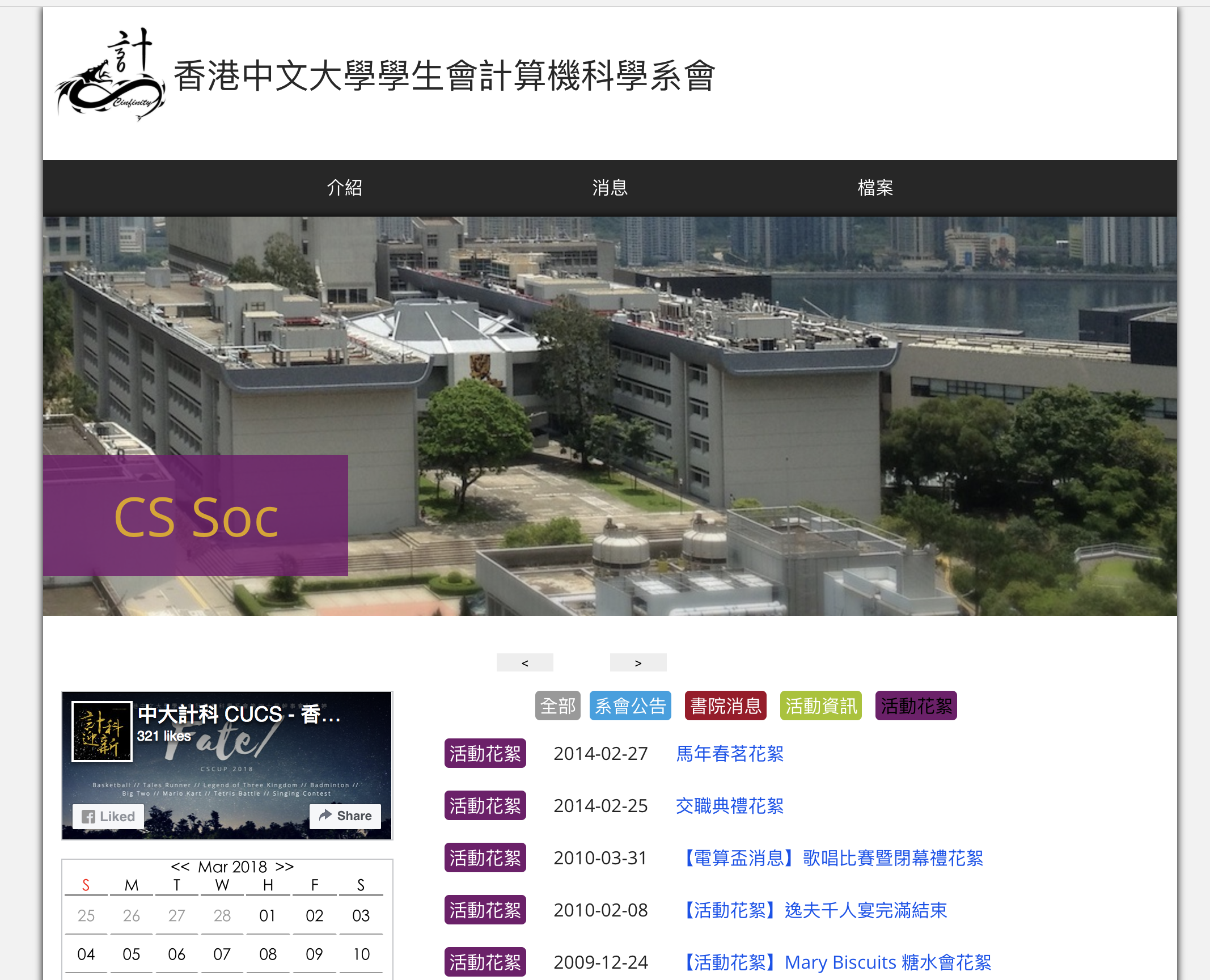Go to the previous news slide arrow
This screenshot has width=1210, height=980.
coord(524,662)
